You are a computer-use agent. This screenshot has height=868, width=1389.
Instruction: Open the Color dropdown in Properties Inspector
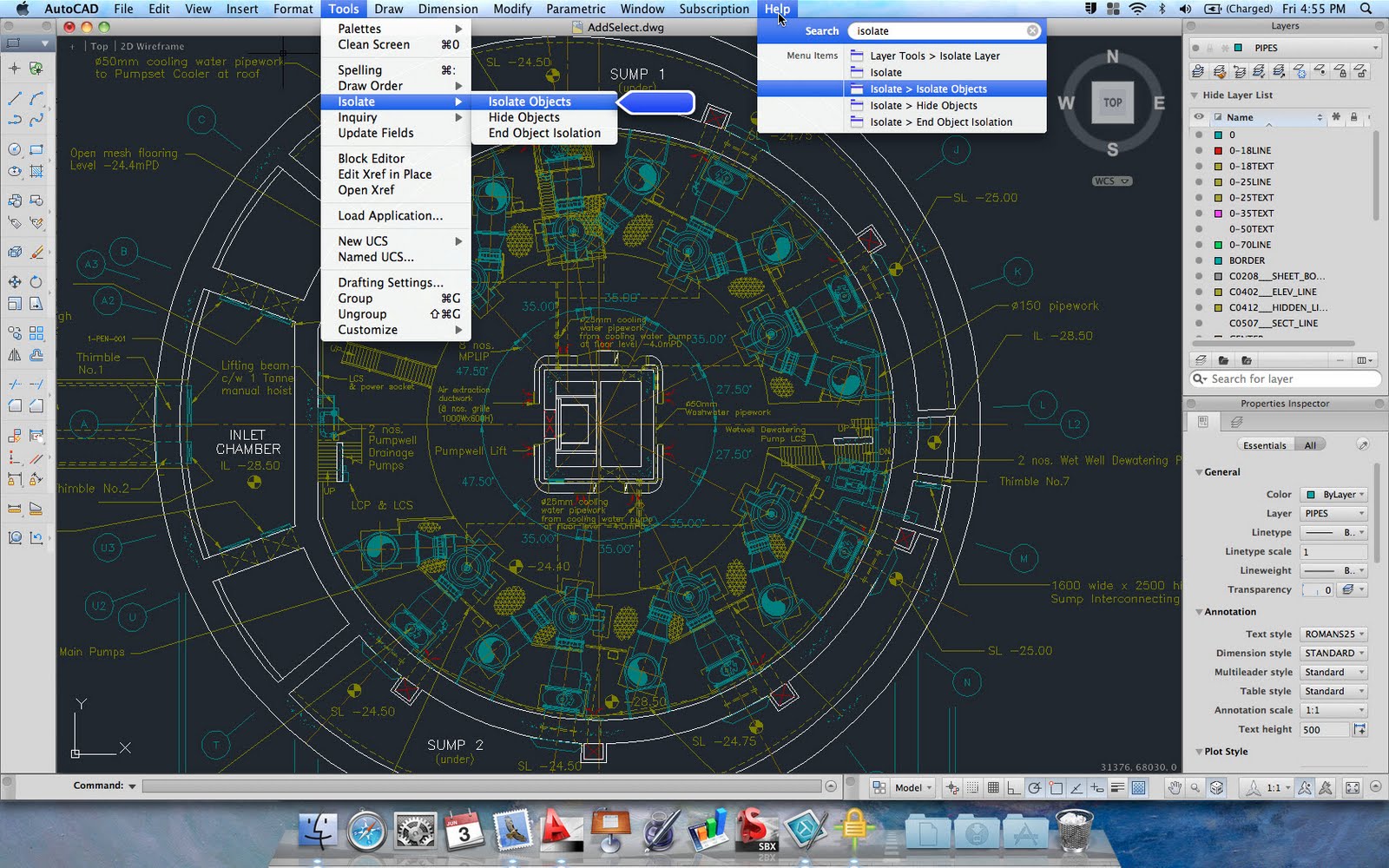(x=1333, y=494)
